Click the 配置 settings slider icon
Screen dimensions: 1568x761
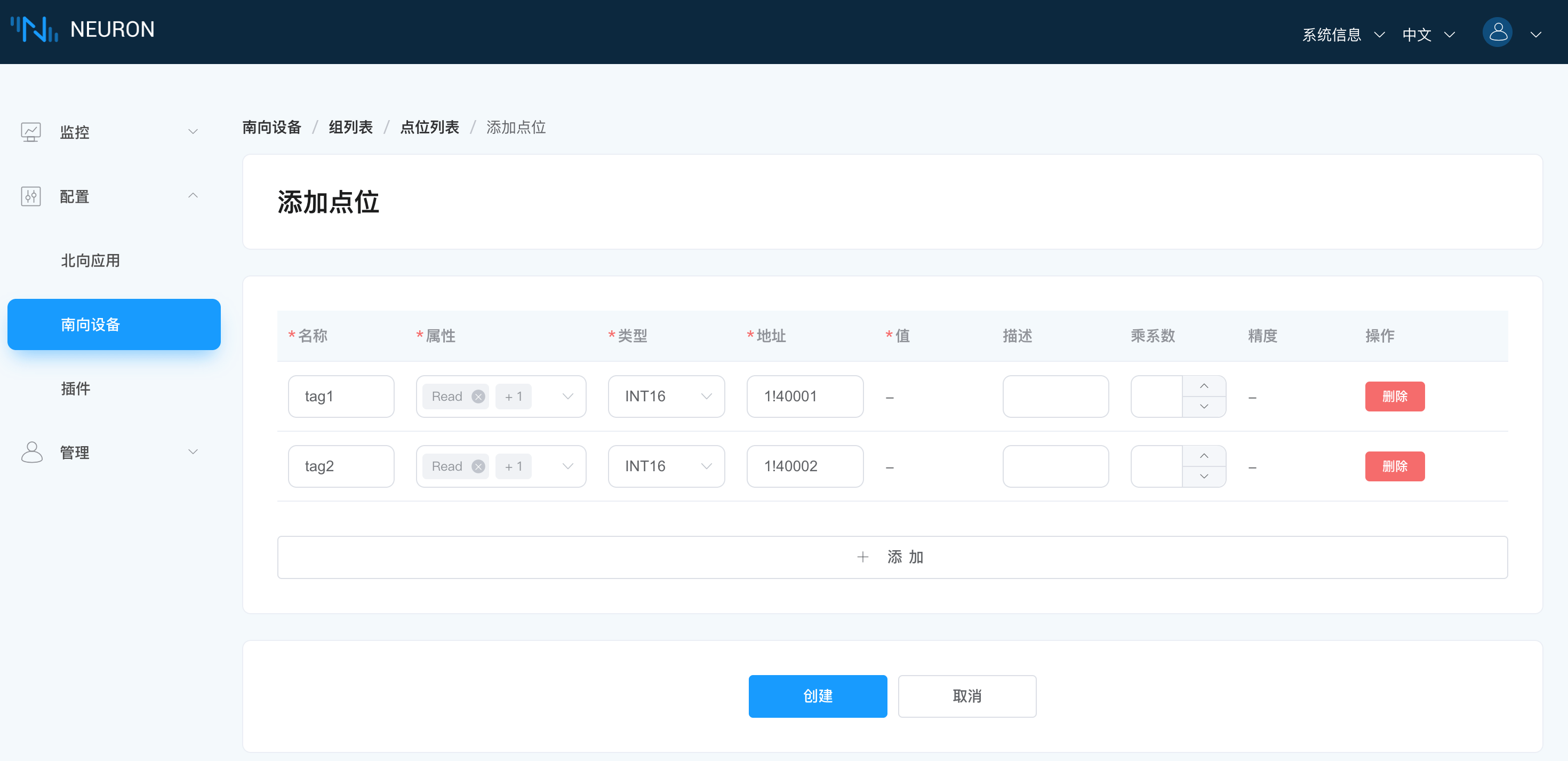pyautogui.click(x=31, y=196)
